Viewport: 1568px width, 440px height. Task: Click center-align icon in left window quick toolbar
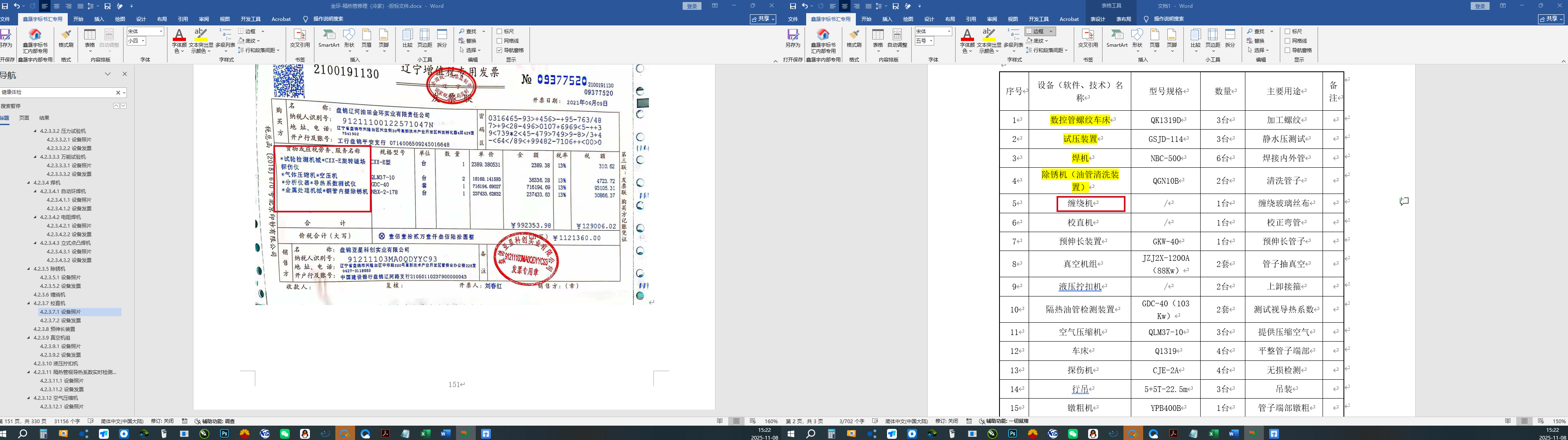(x=57, y=6)
